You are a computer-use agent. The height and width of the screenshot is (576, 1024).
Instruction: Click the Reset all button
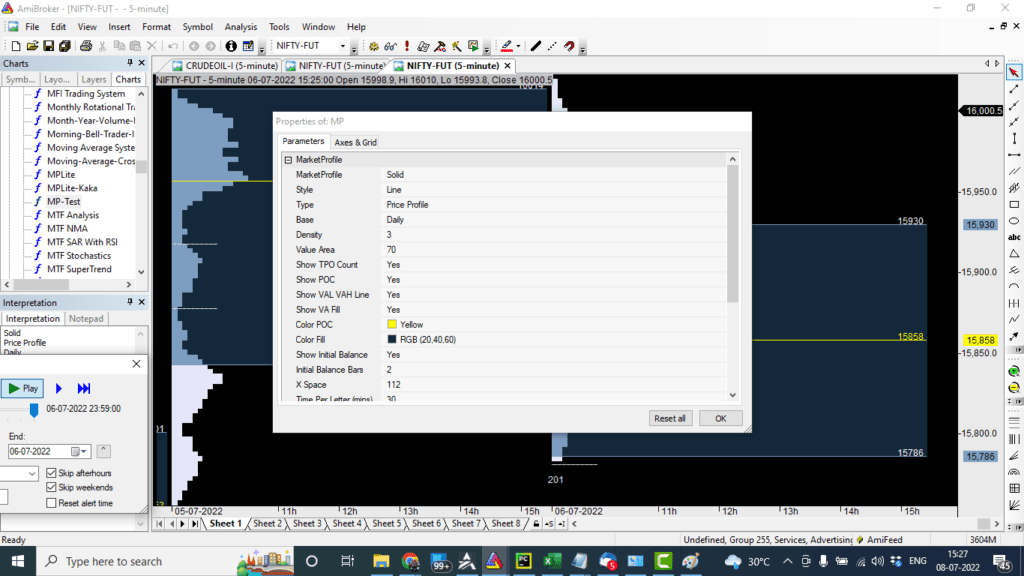point(669,419)
